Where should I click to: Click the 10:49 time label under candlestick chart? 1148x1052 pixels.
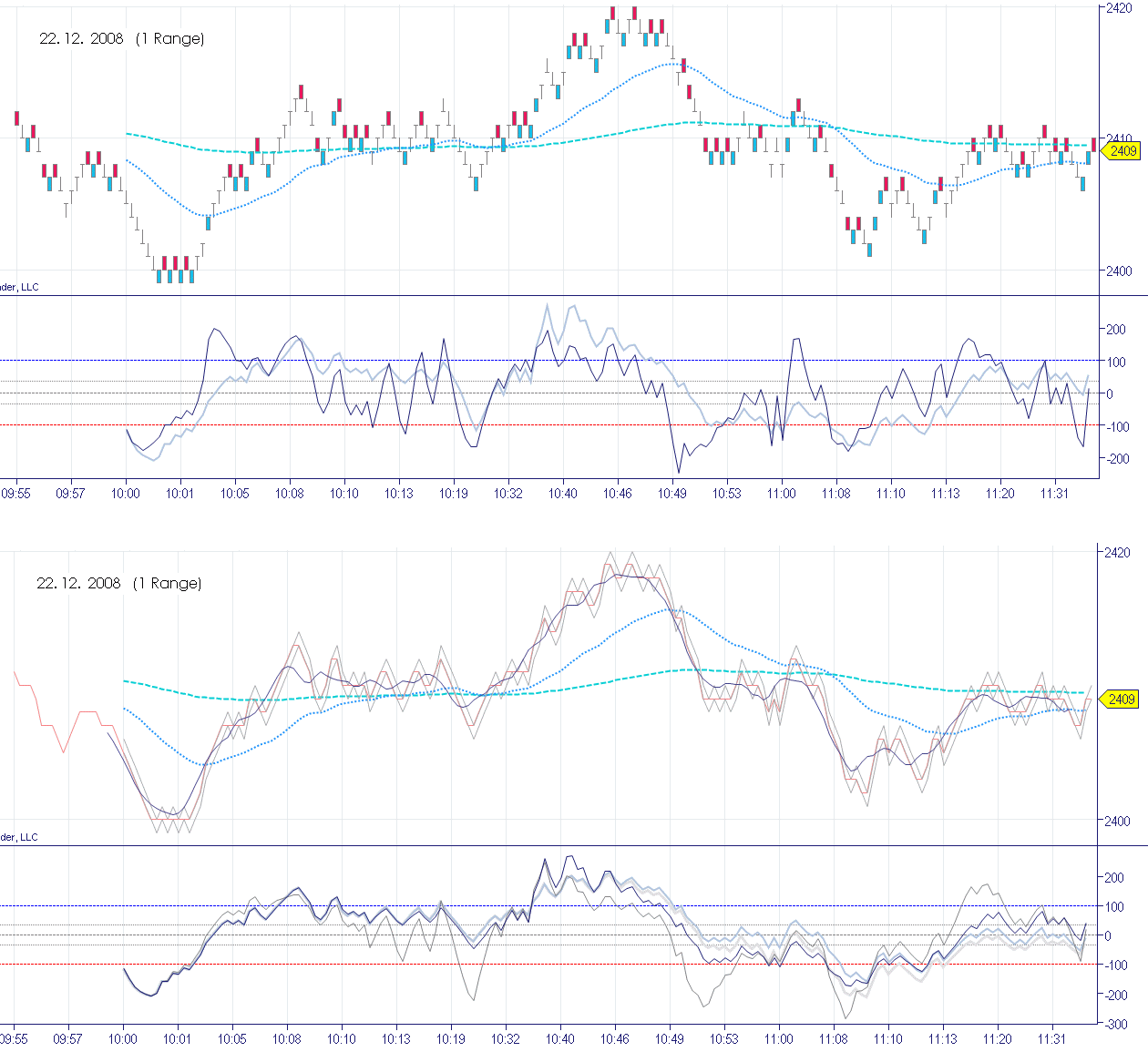672,494
